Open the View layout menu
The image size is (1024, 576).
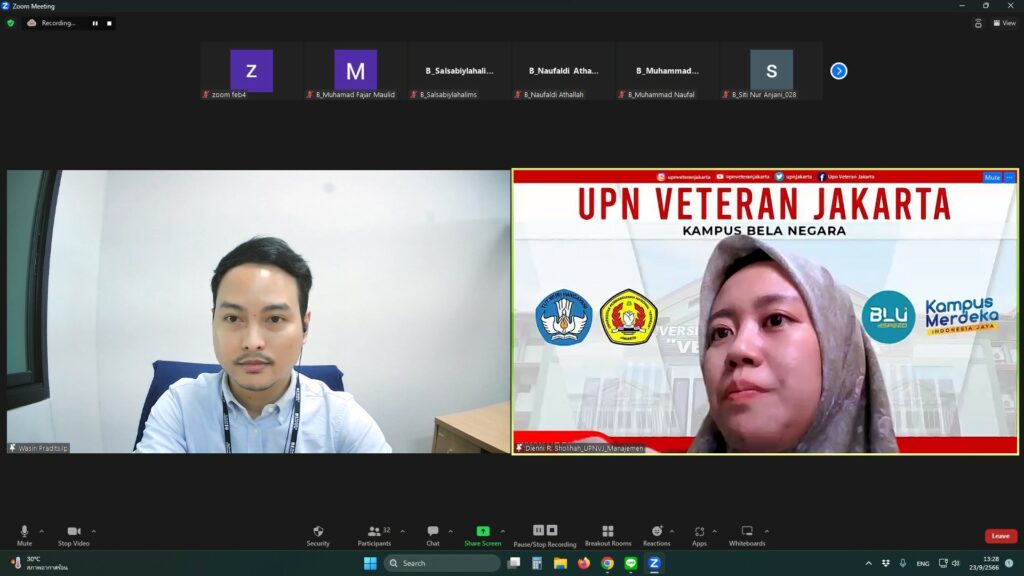pos(1005,23)
